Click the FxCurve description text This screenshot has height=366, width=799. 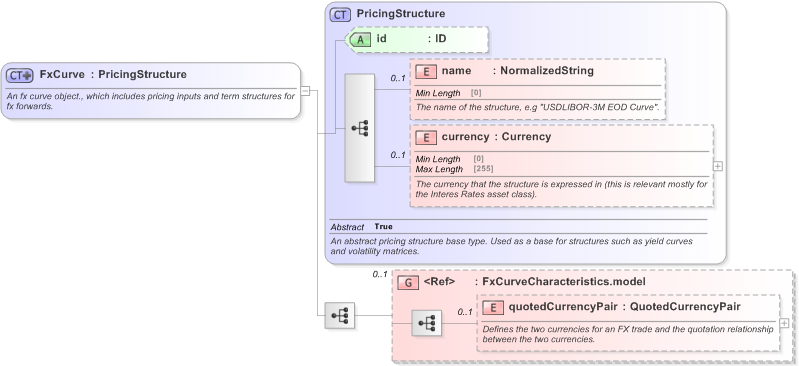tap(151, 101)
